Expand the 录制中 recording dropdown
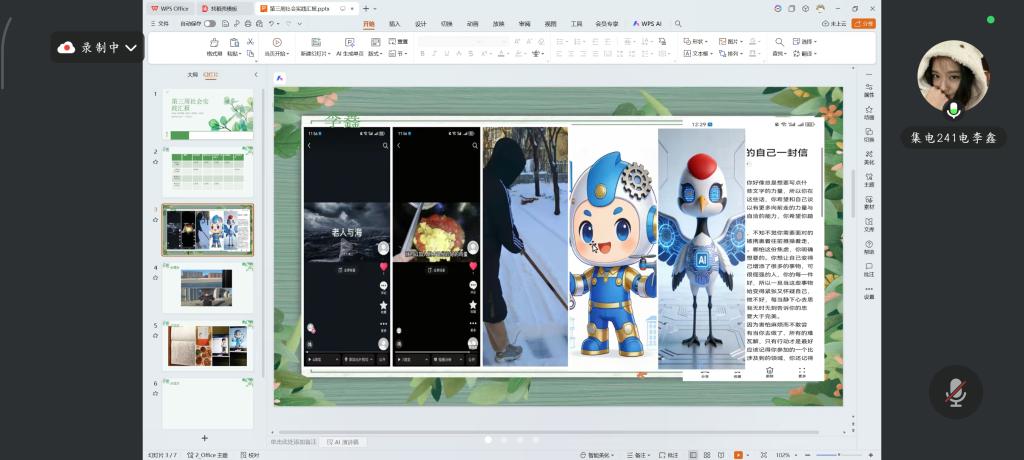The width and height of the screenshot is (1024, 460). coord(131,47)
